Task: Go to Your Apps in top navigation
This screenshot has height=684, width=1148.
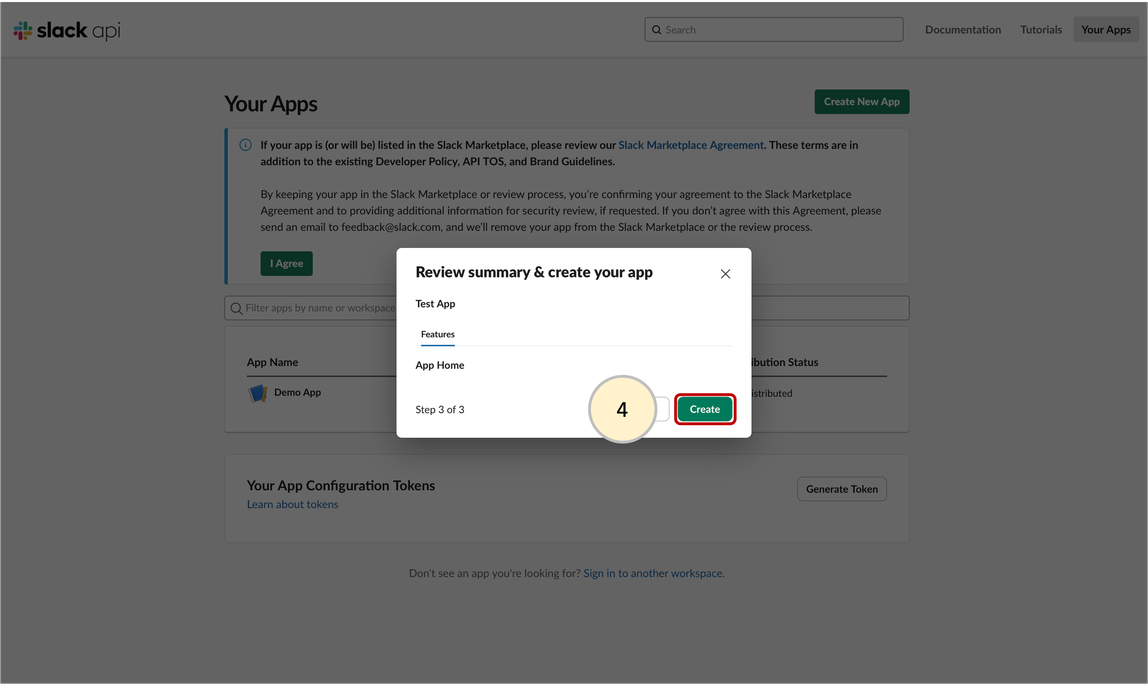Action: click(x=1105, y=30)
